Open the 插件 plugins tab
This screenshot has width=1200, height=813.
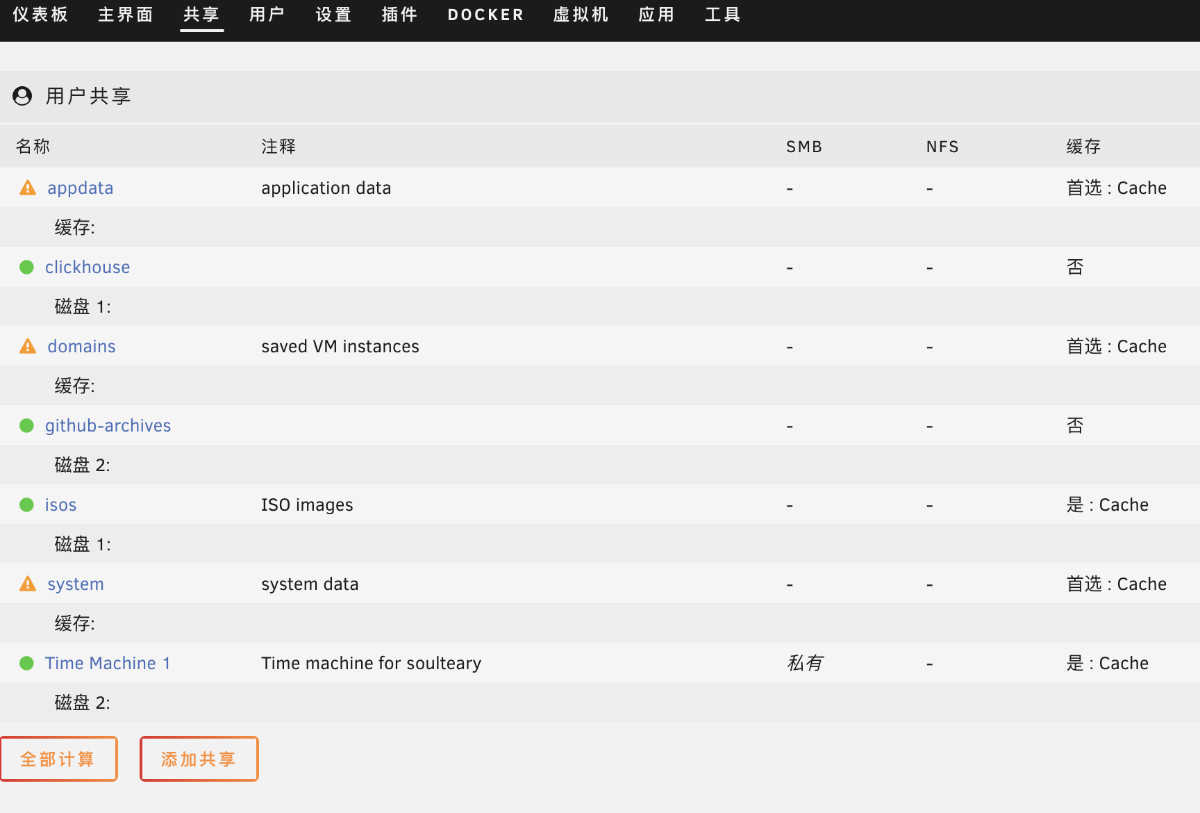click(399, 15)
